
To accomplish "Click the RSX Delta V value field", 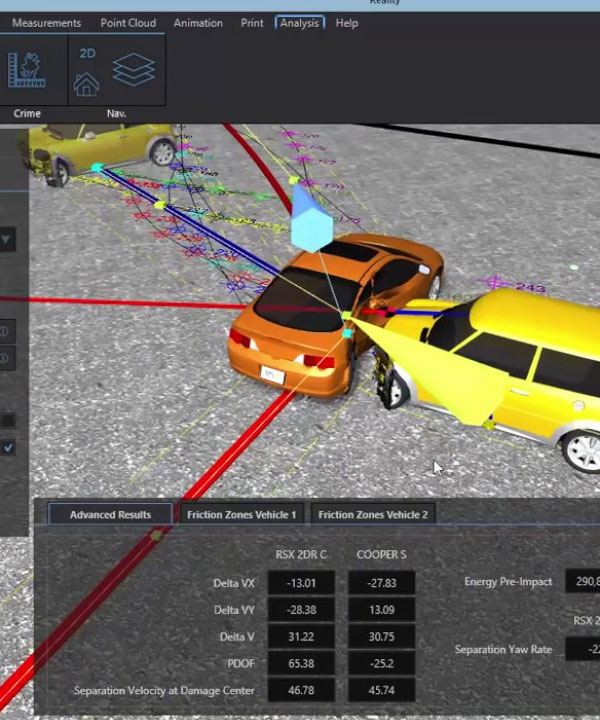I will click(297, 637).
